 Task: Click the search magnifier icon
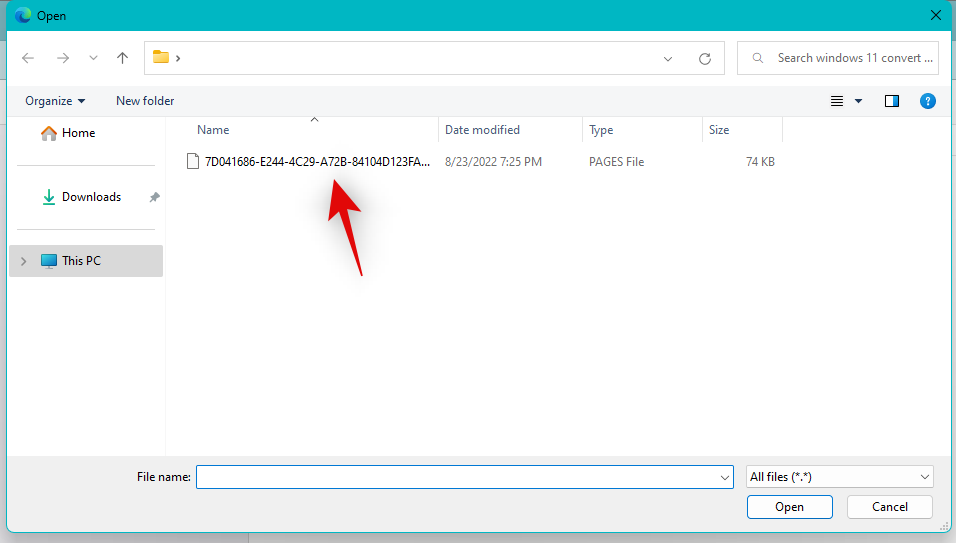coord(758,58)
